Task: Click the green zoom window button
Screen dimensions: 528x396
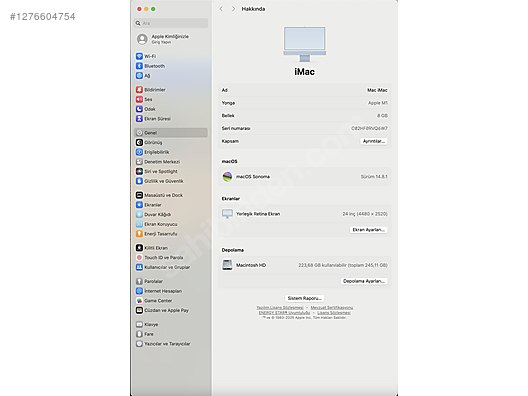Action: click(x=153, y=9)
